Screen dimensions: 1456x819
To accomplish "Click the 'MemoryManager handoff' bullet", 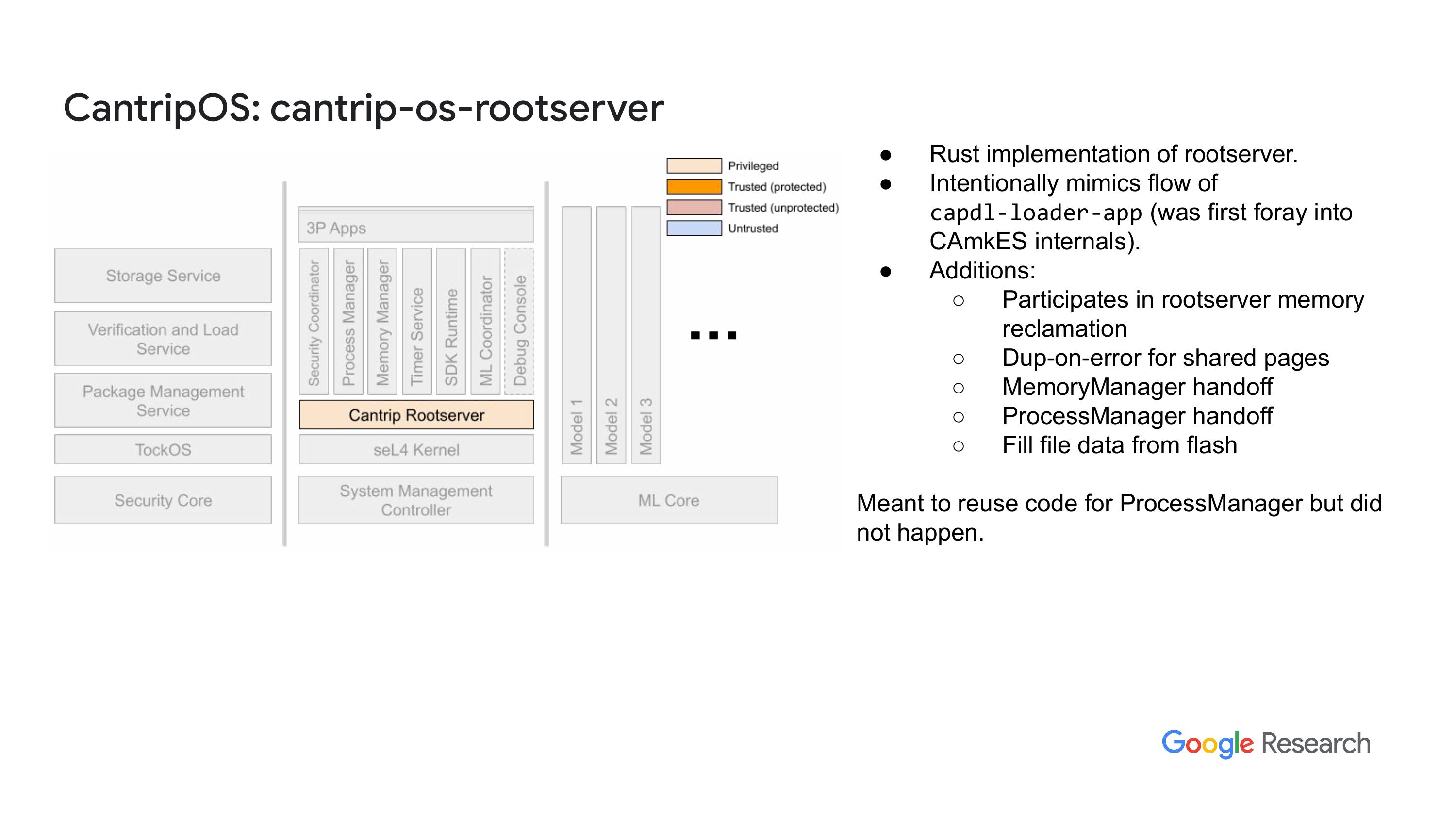I will pyautogui.click(x=1137, y=387).
